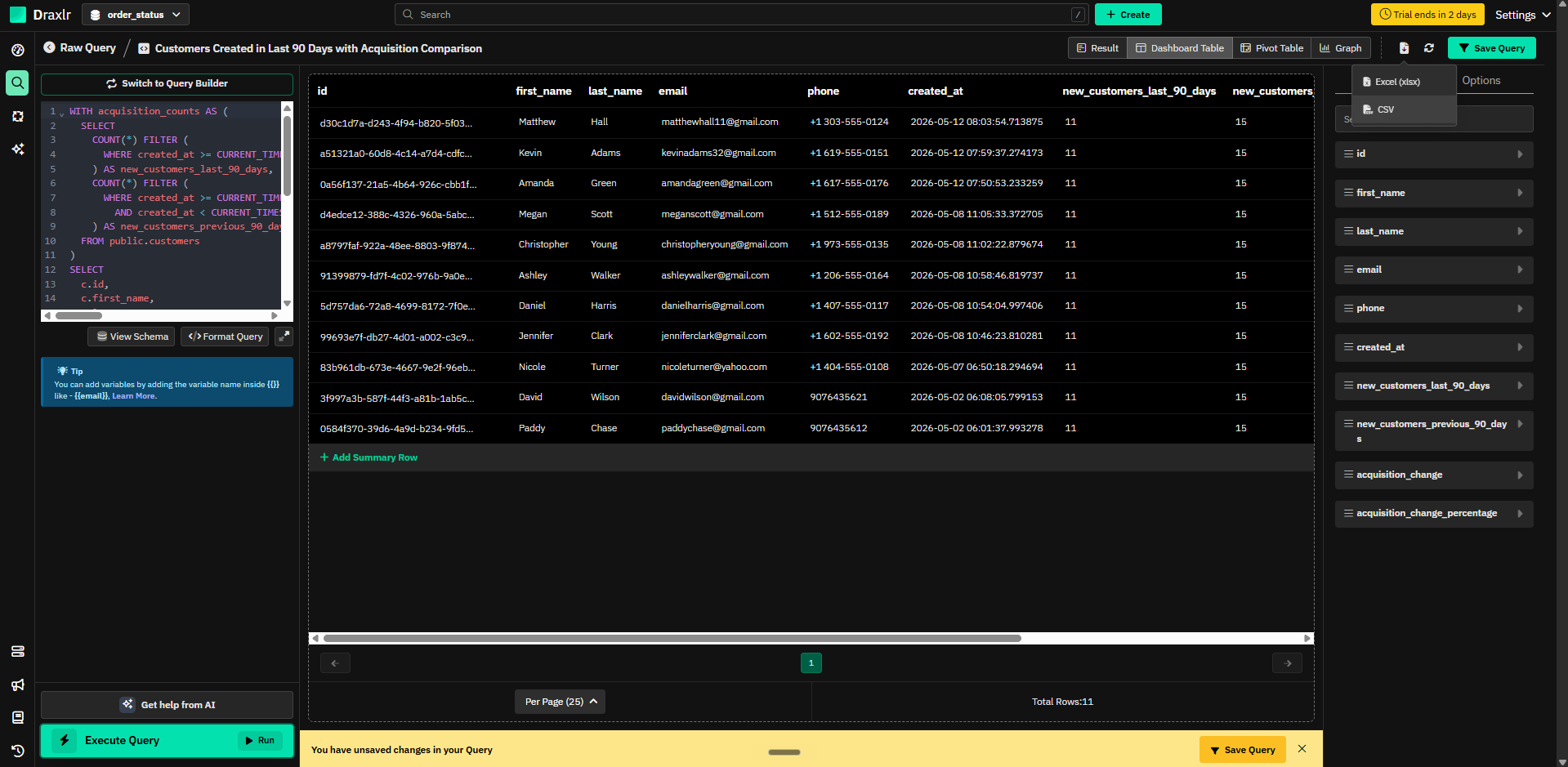The height and width of the screenshot is (767, 1568).
Task: Click the table horizontal scrollbar
Action: [x=672, y=638]
